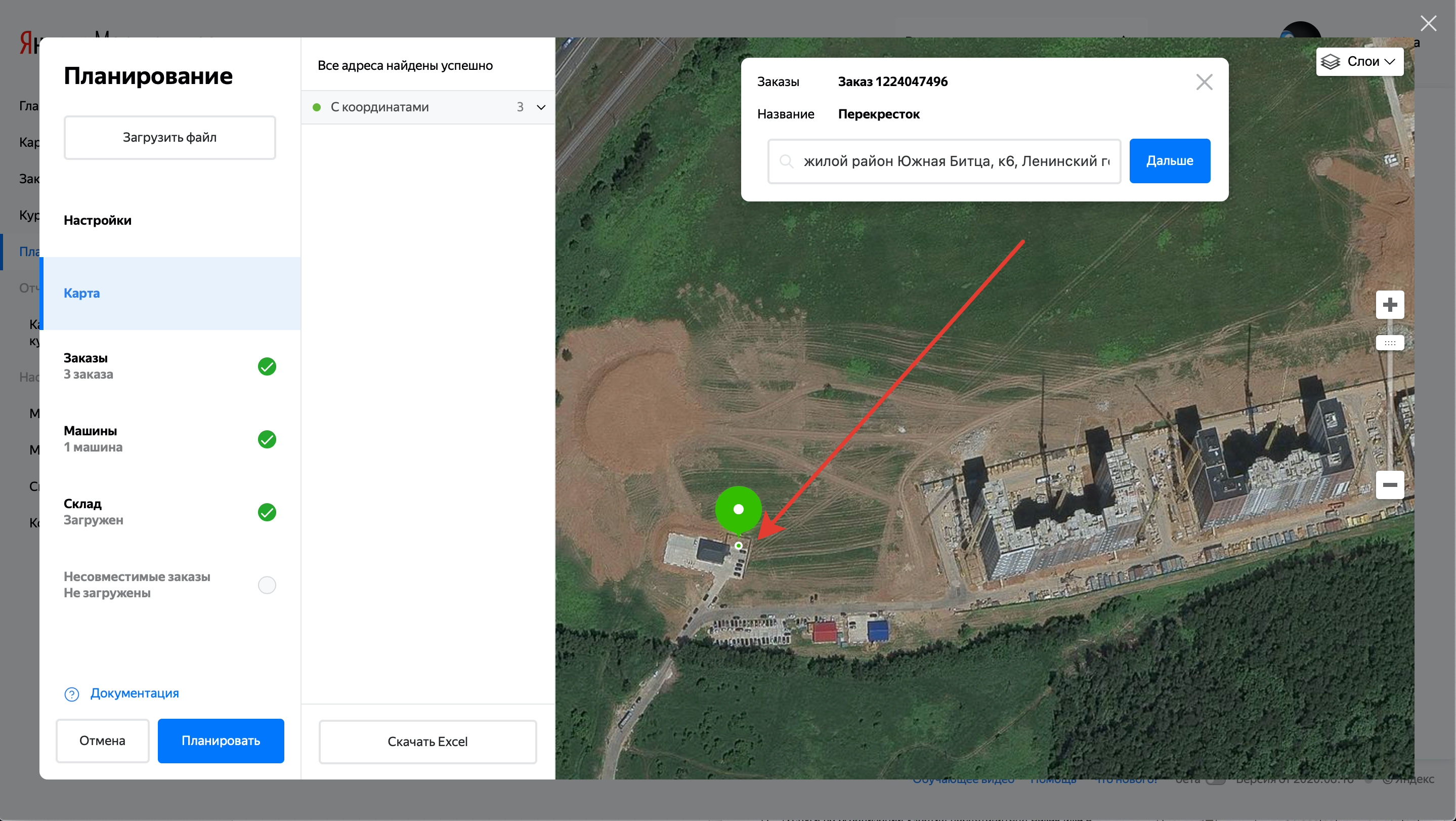The height and width of the screenshot is (821, 1456).
Task: Click the green checkmark next to Заказы
Action: tap(267, 366)
